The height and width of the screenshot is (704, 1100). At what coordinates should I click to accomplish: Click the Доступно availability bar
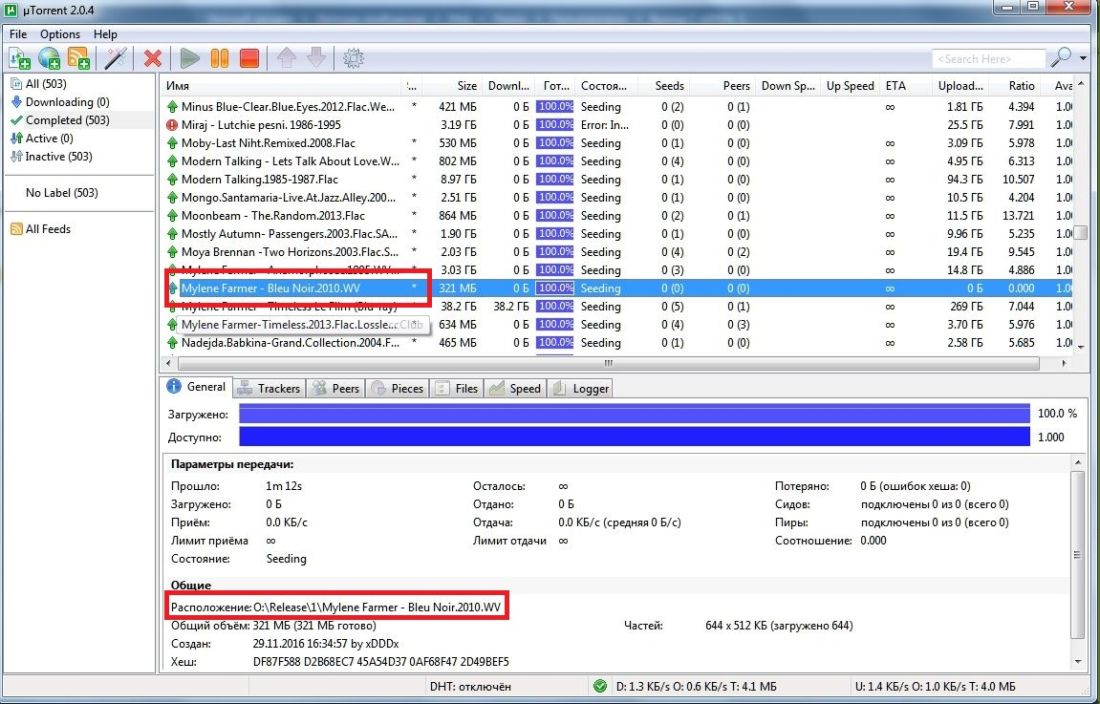[634, 437]
